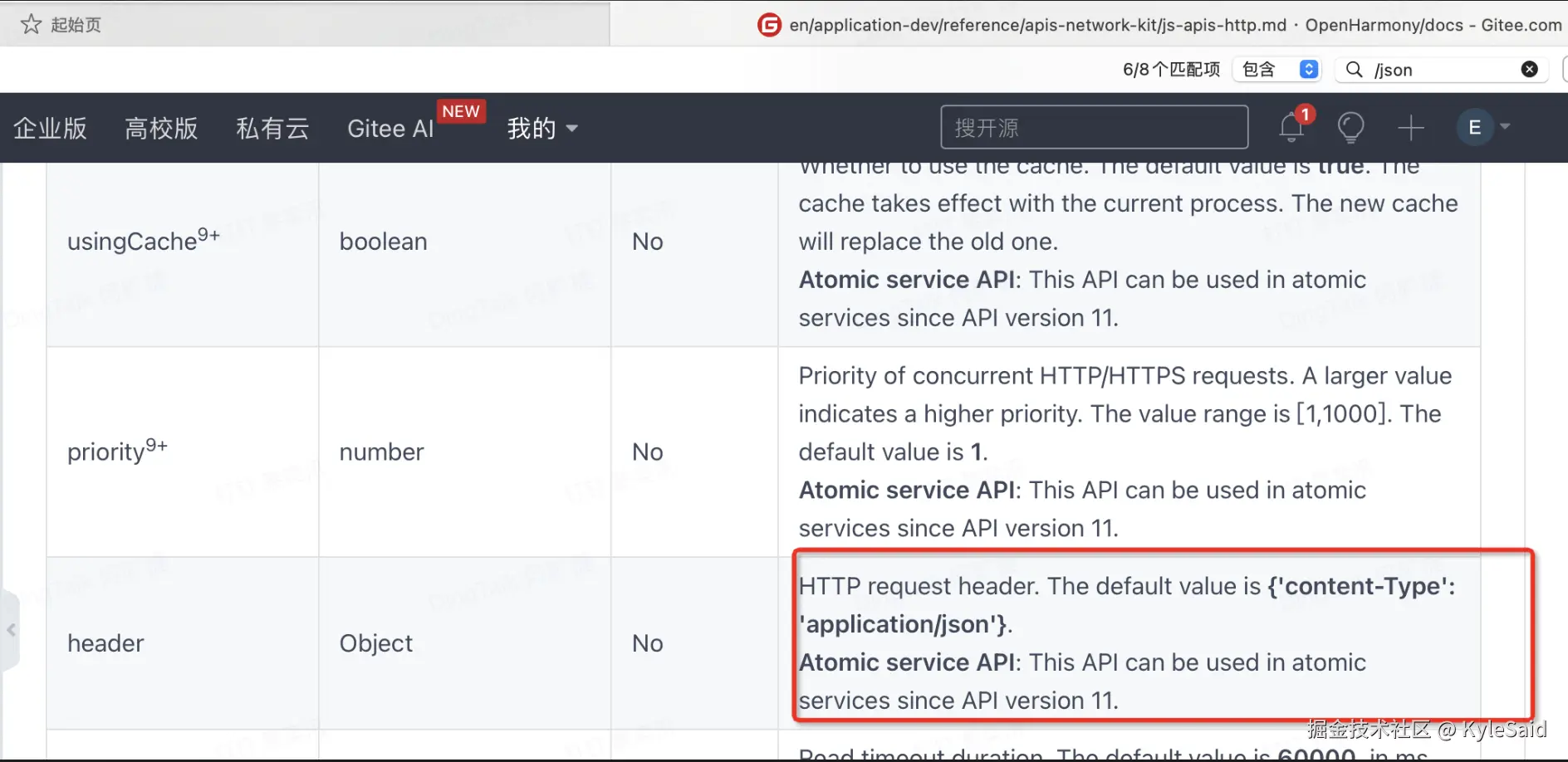This screenshot has height=762, width=1568.
Task: Open the 企业版 navigation item
Action: pyautogui.click(x=50, y=129)
